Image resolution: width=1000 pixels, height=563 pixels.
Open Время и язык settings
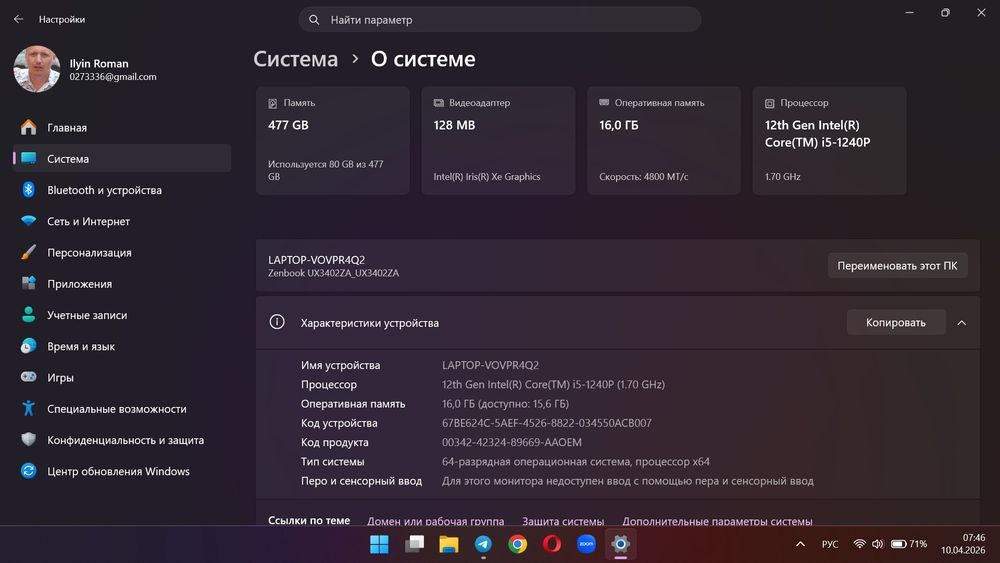122,346
